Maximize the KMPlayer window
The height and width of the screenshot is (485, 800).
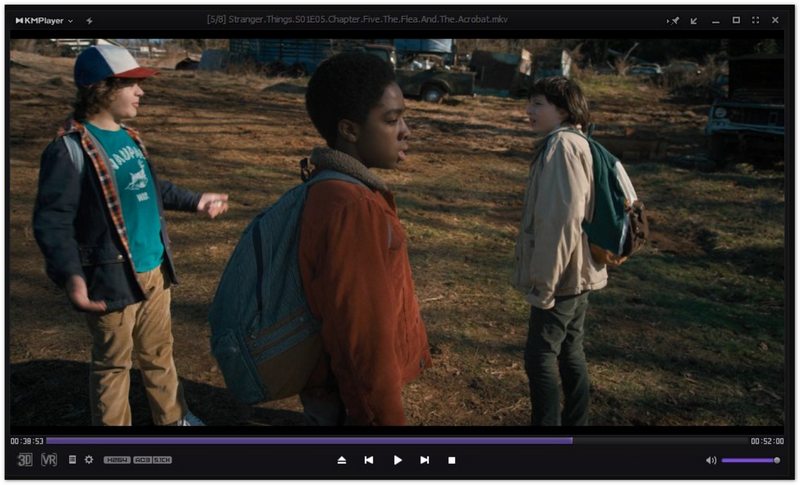[736, 20]
